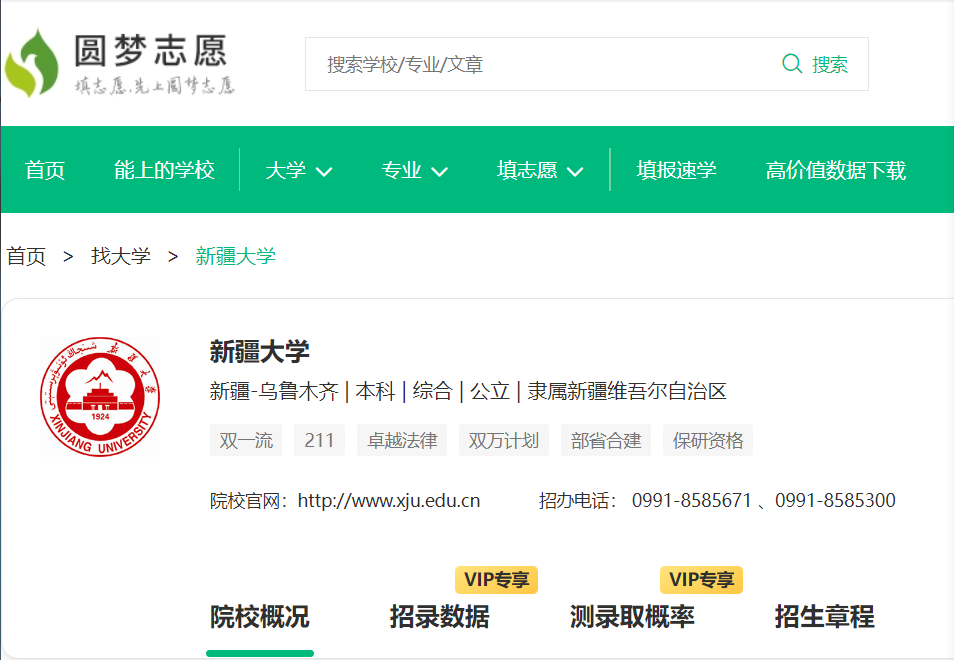This screenshot has width=954, height=660.
Task: Click the 圆梦志愿 leaf logo
Action: point(32,63)
